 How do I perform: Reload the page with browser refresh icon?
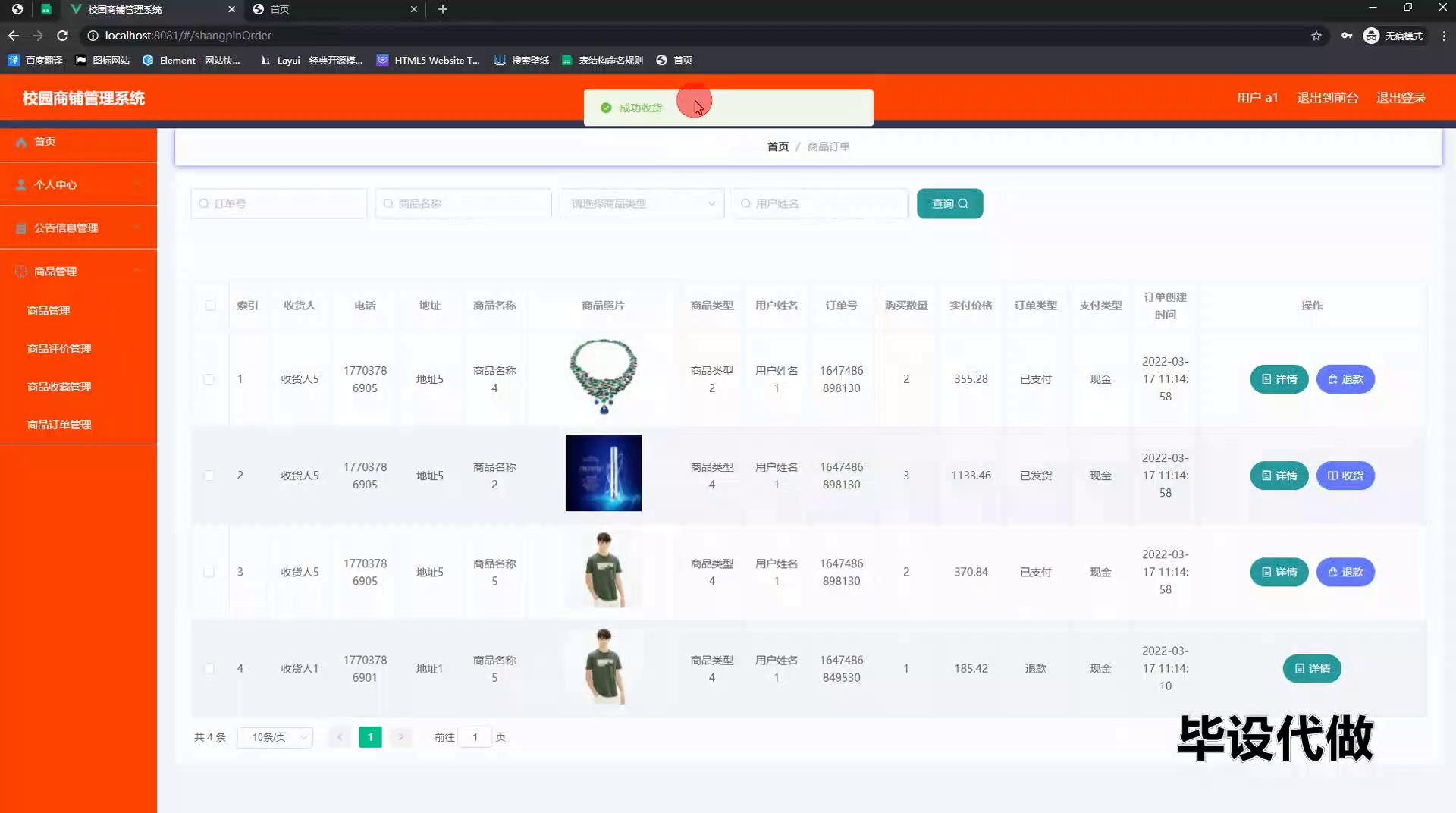coord(63,36)
